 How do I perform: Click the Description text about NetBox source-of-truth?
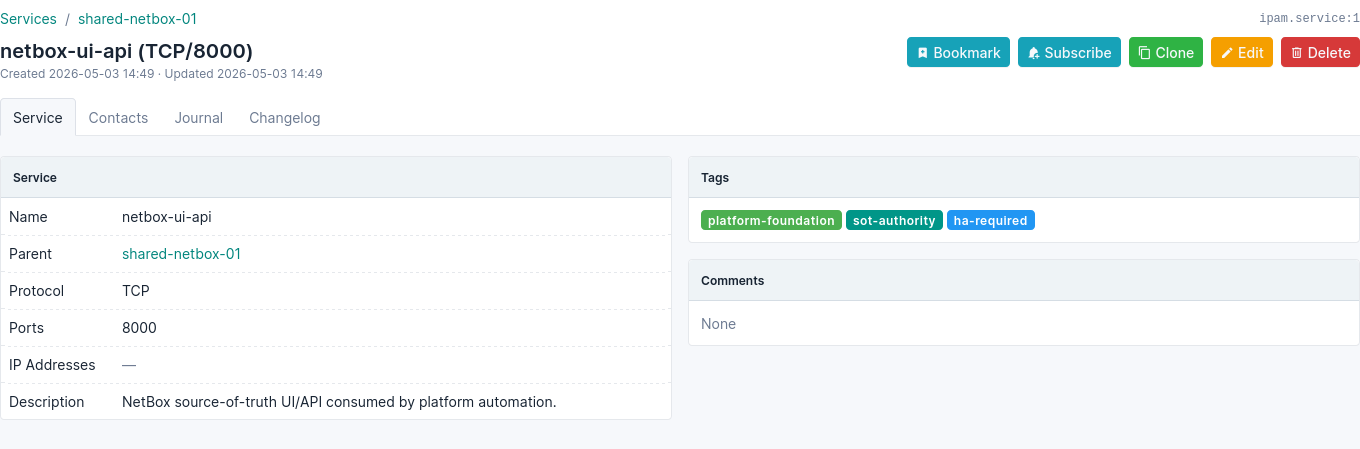click(339, 402)
